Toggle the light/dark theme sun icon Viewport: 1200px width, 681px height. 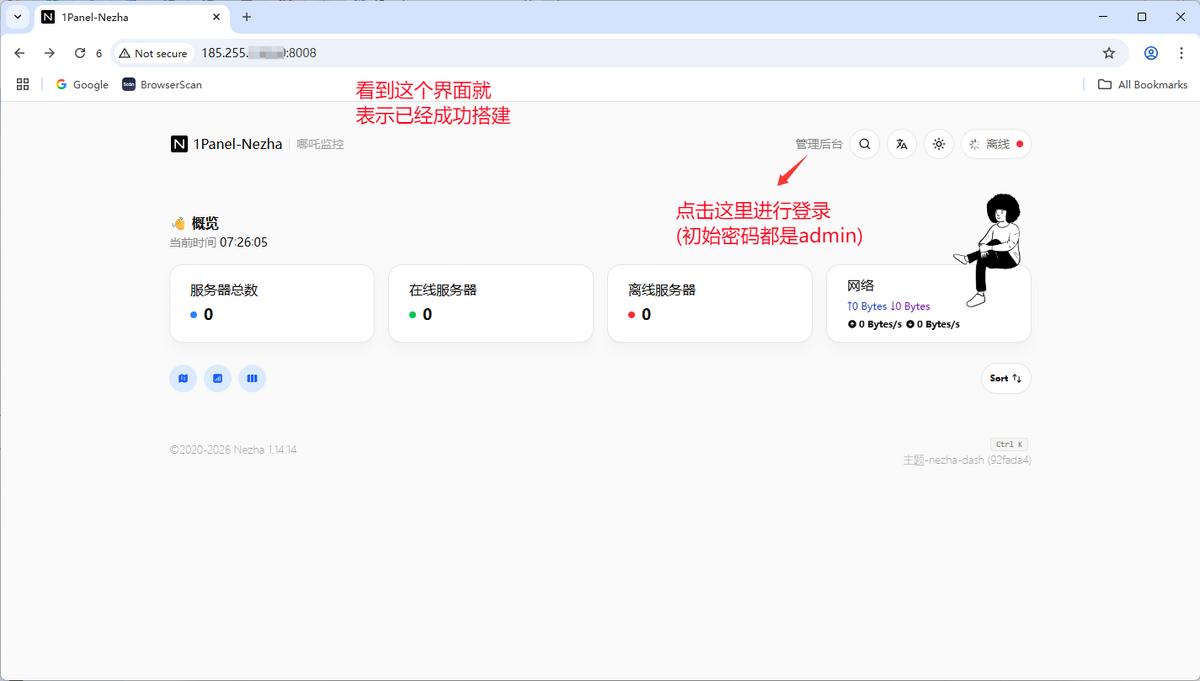point(938,144)
